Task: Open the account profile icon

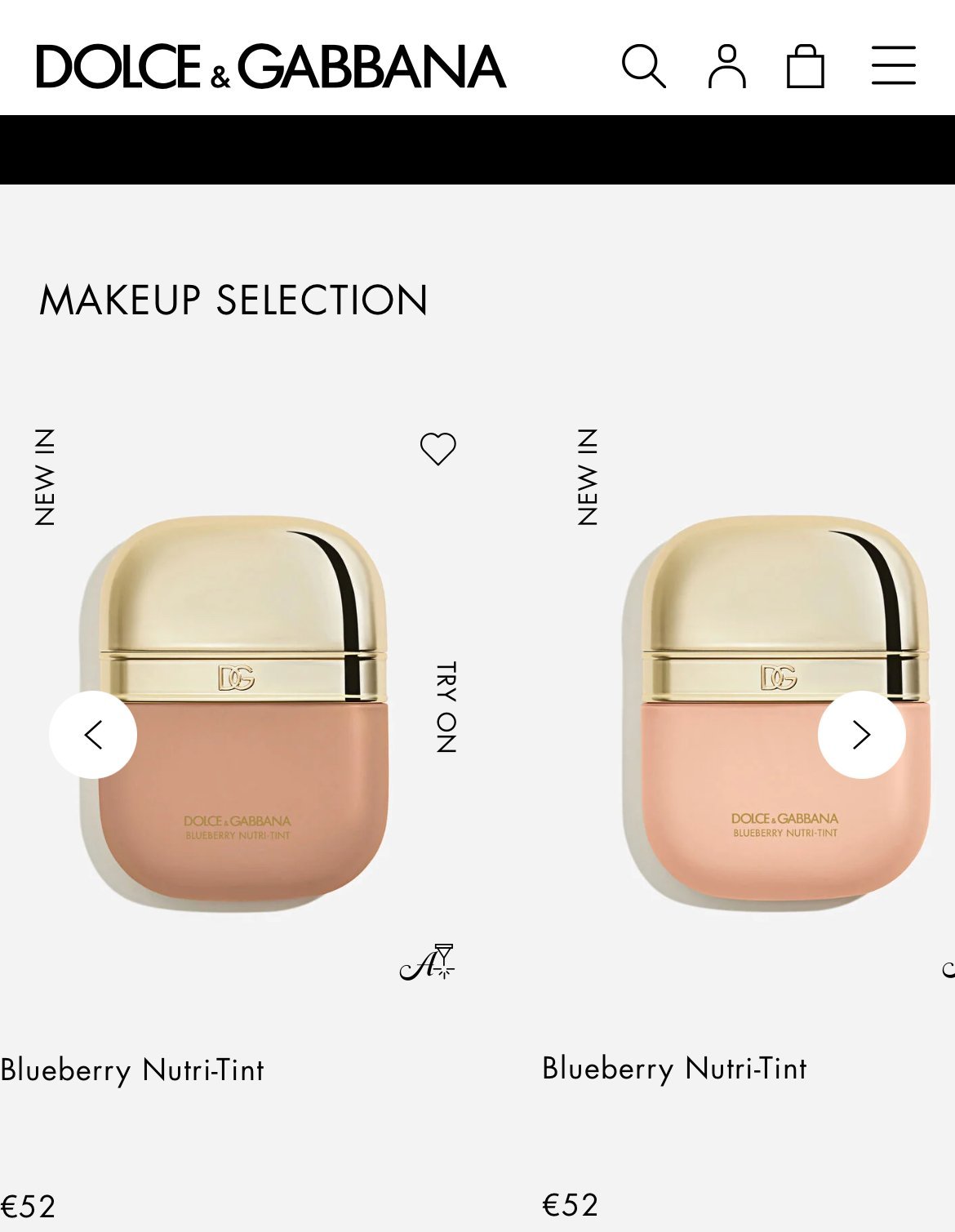Action: point(726,66)
